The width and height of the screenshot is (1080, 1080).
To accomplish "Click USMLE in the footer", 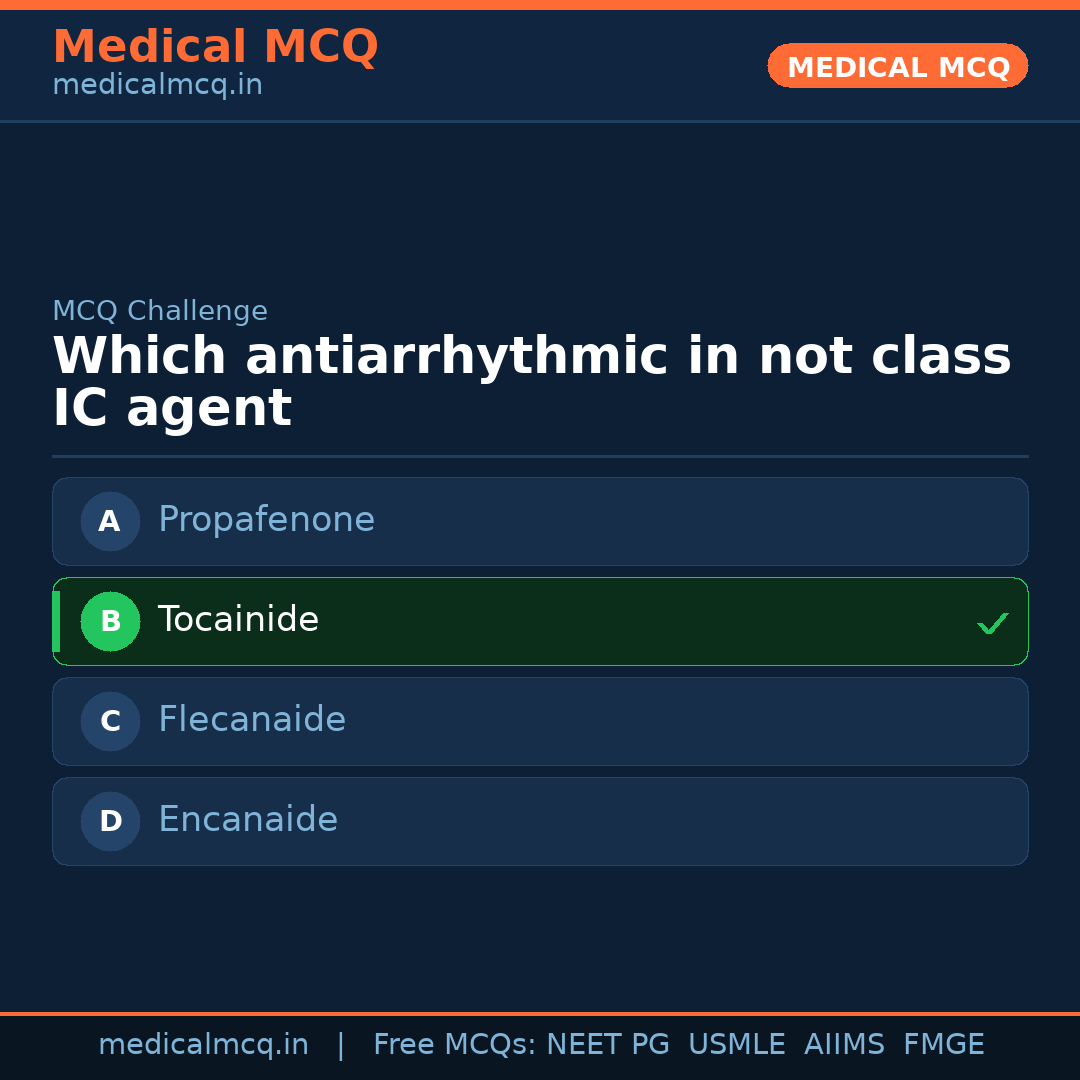I will 737,1045.
